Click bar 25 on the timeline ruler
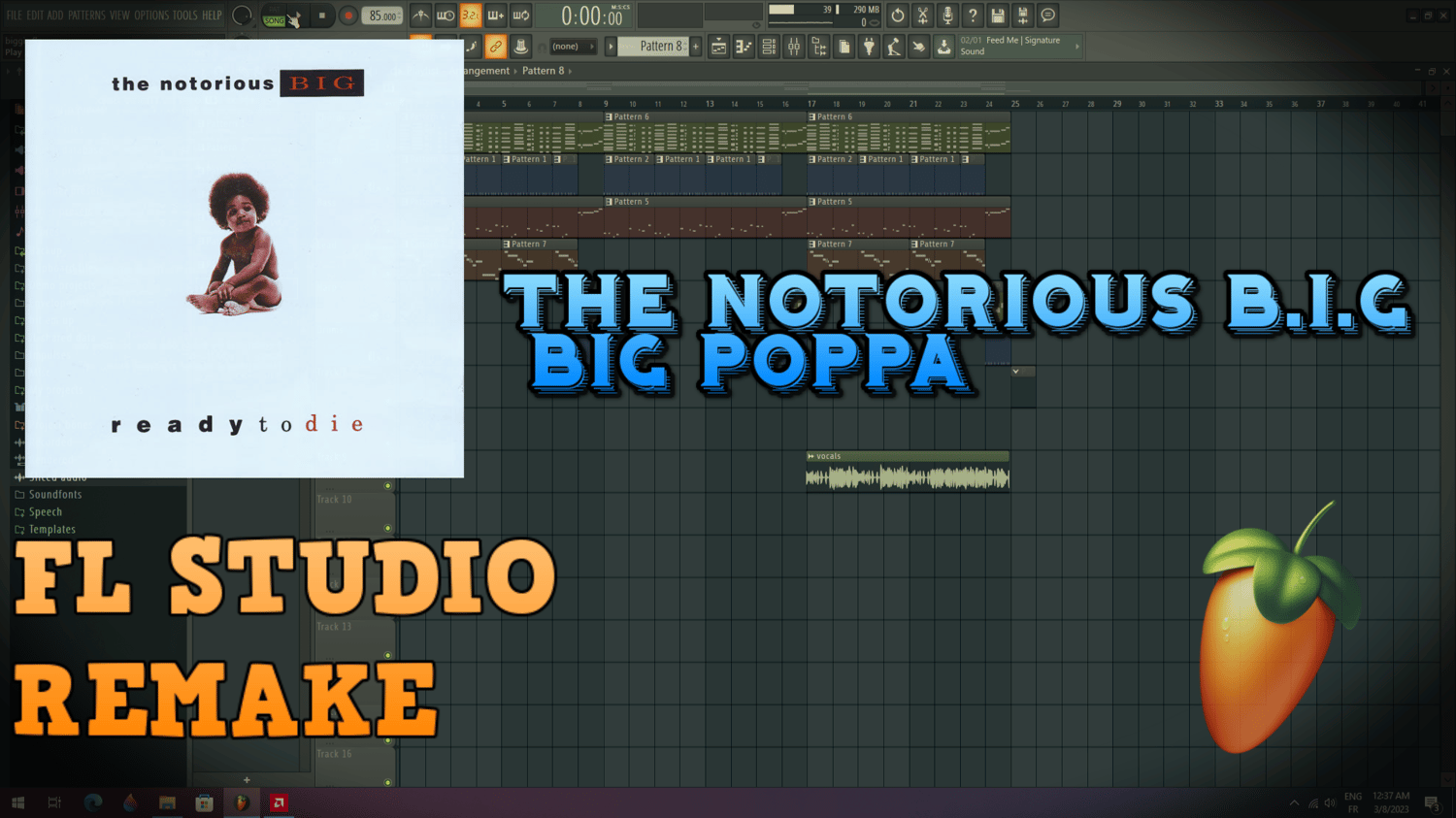 click(x=1015, y=104)
